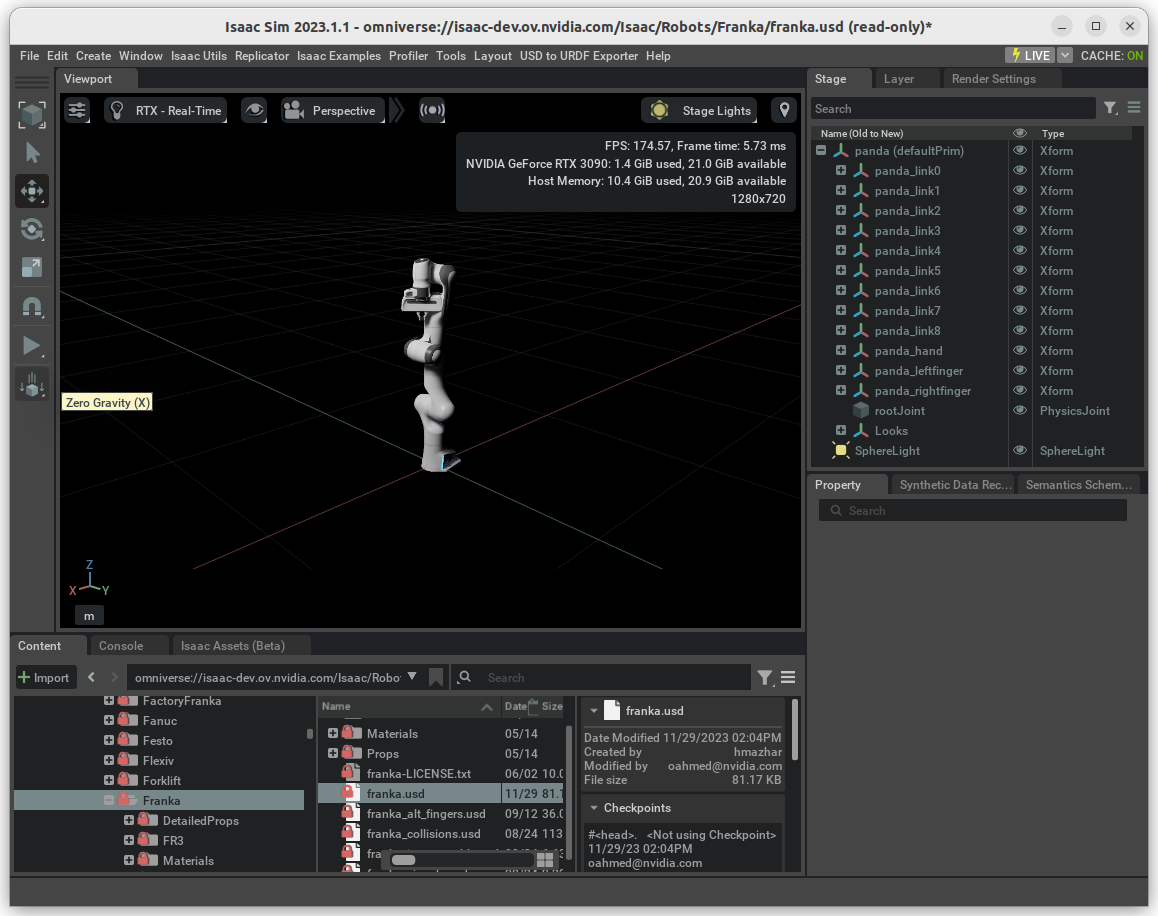Toggle visibility of rootJoint
The height and width of the screenshot is (916, 1158).
1020,410
